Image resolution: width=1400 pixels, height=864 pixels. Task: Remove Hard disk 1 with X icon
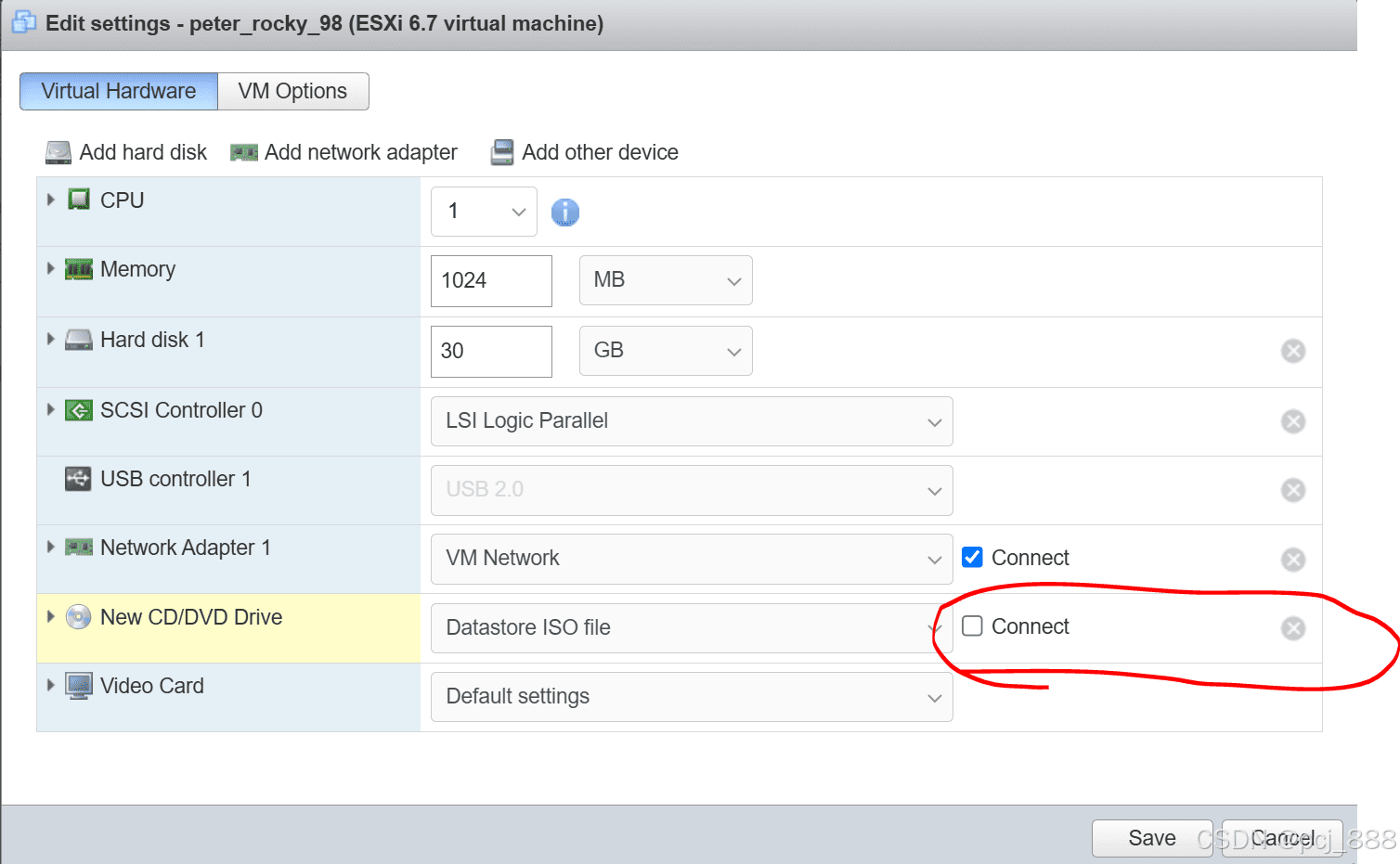point(1292,351)
